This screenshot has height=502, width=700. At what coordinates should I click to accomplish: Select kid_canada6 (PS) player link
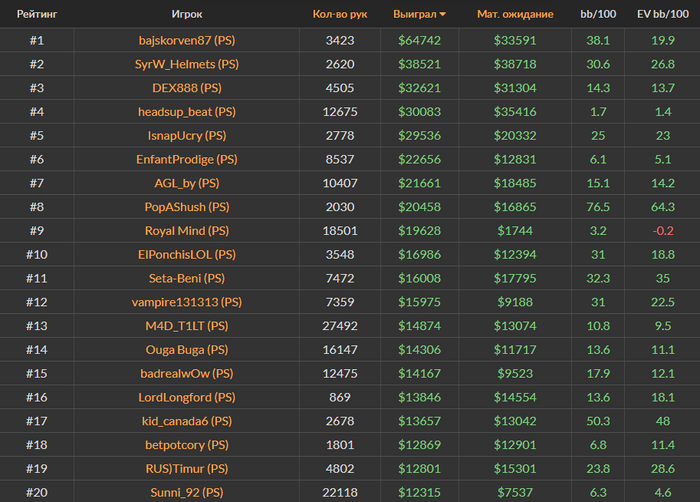[187, 421]
